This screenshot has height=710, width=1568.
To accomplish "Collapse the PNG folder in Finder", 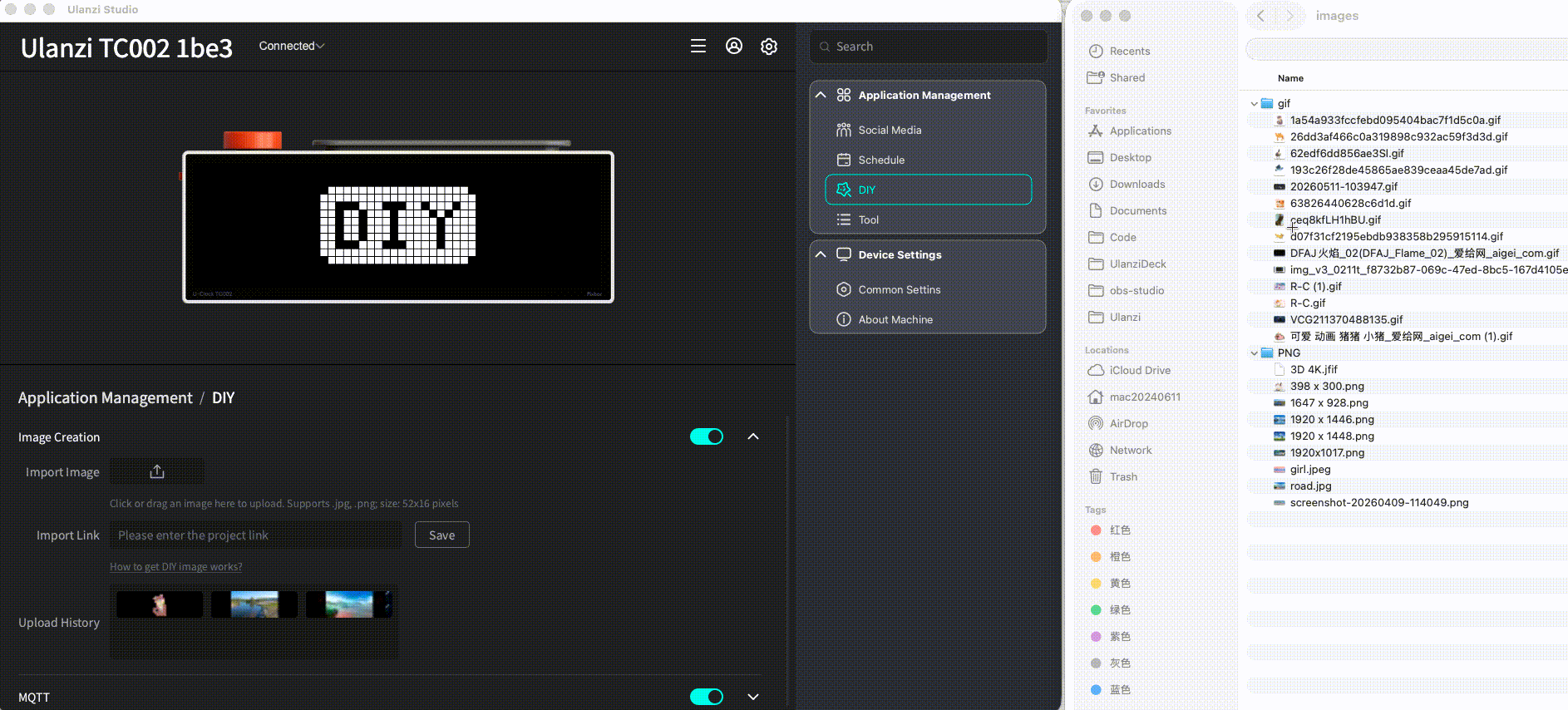I will click(1254, 353).
